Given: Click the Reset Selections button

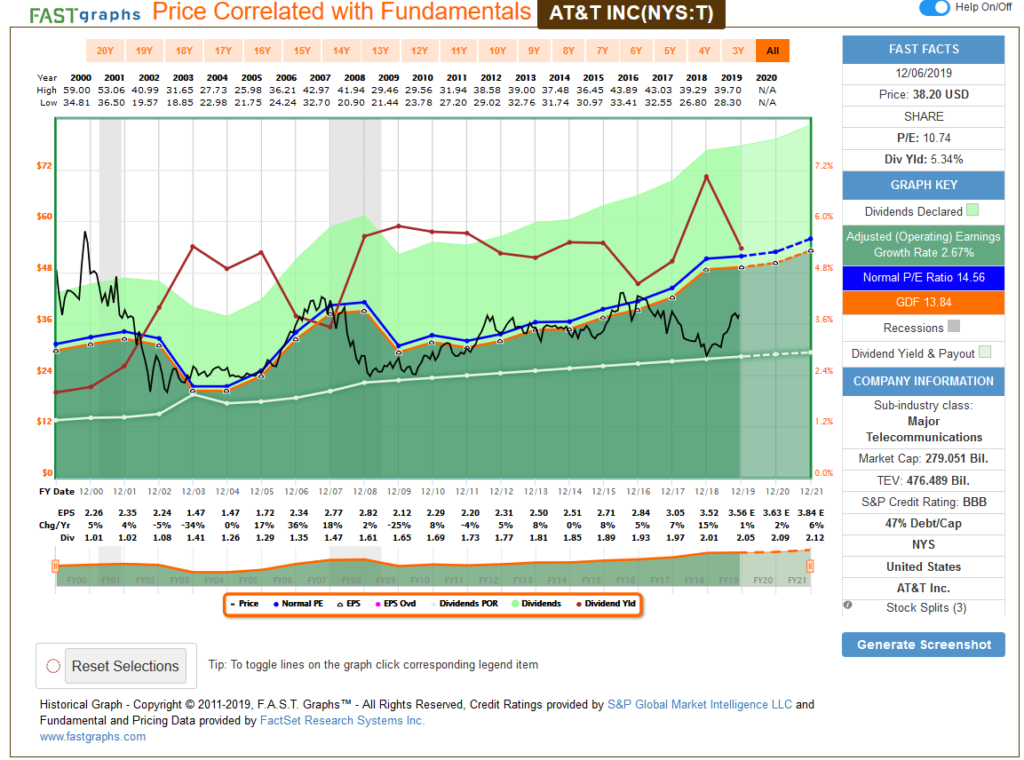Looking at the screenshot, I should coord(125,666).
